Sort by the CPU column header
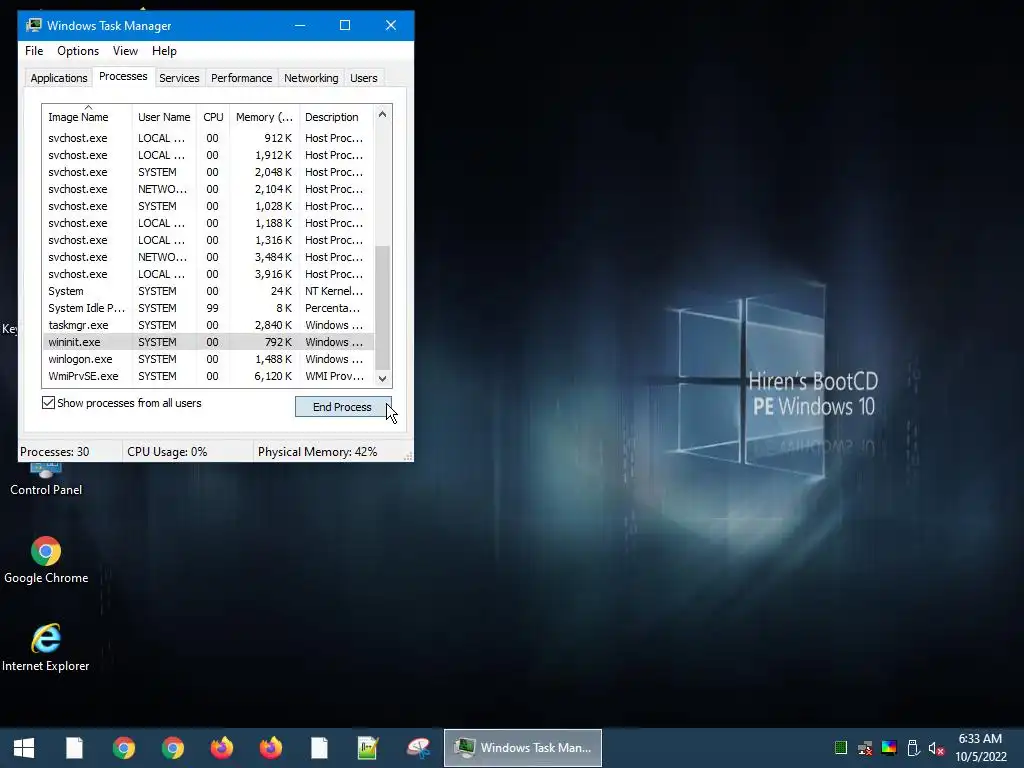1024x768 pixels. (x=213, y=117)
